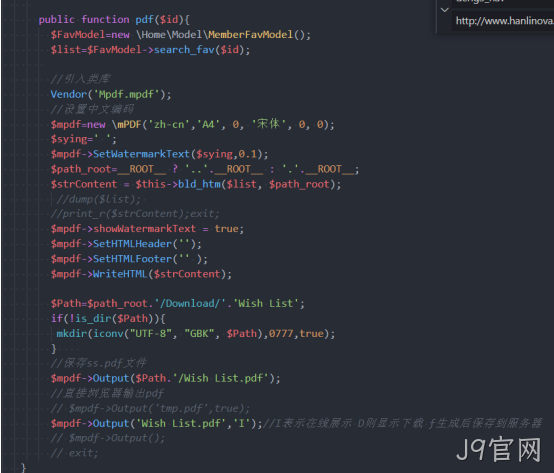Click the commented // exit; line
Image resolution: width=554 pixels, height=473 pixels.
coord(75,453)
